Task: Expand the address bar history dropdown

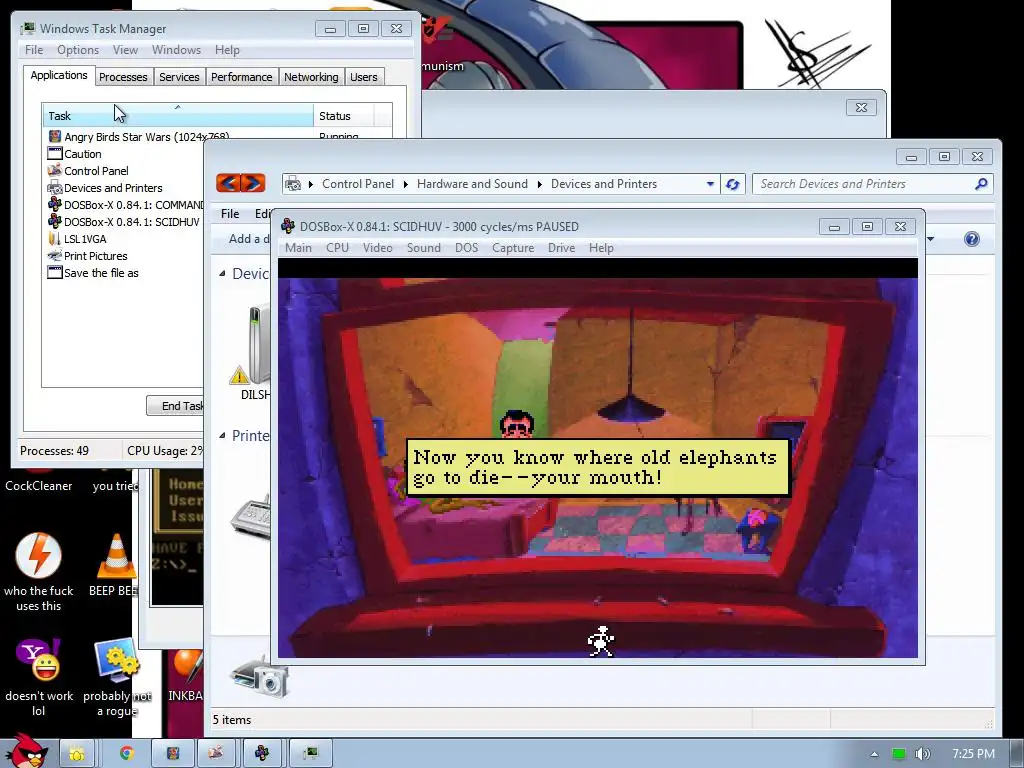Action: tap(710, 184)
